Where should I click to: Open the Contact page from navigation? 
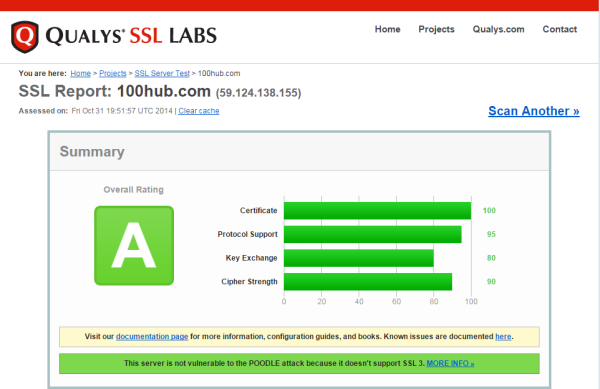559,29
